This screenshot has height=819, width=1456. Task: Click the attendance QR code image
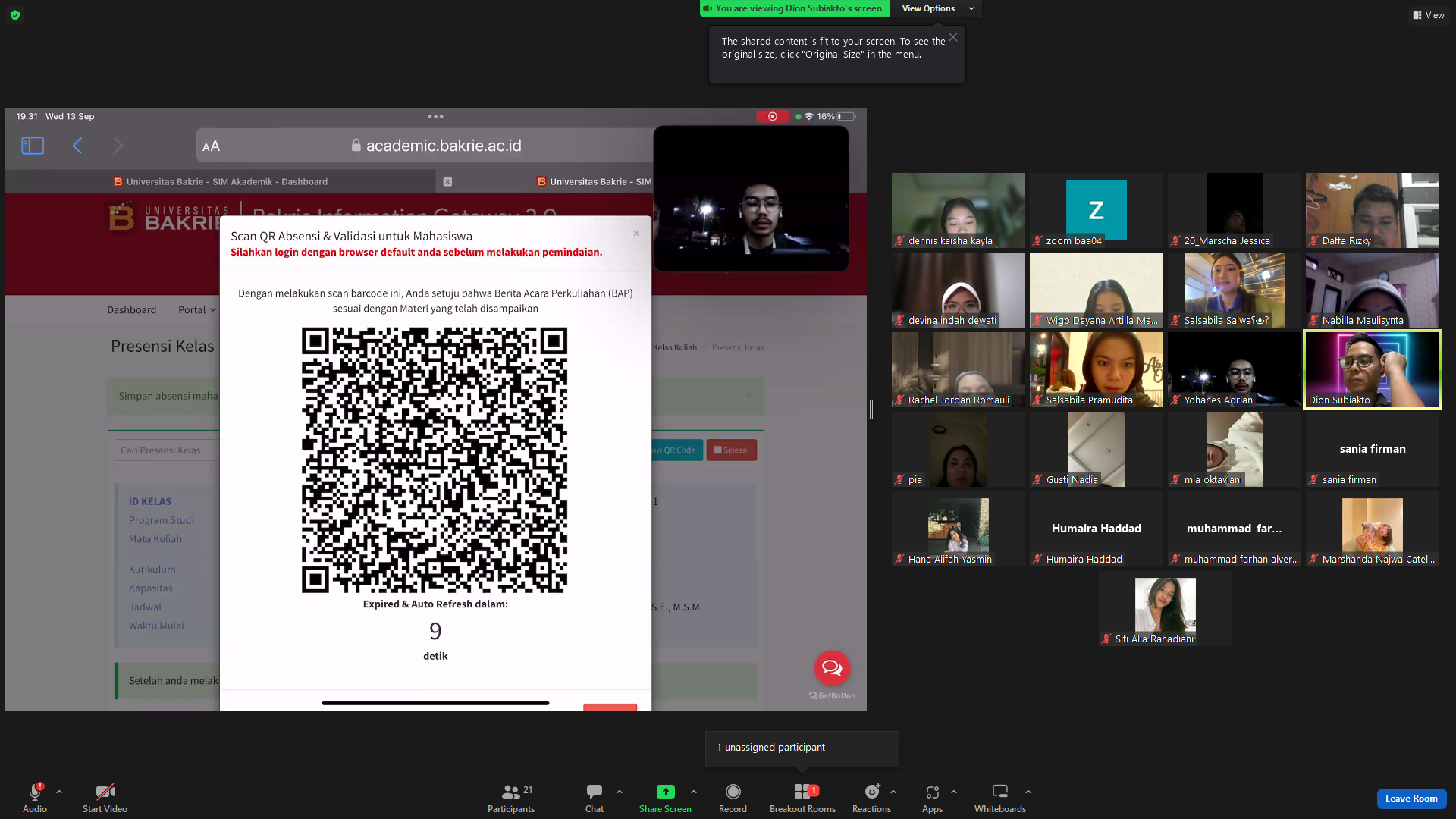coord(435,460)
